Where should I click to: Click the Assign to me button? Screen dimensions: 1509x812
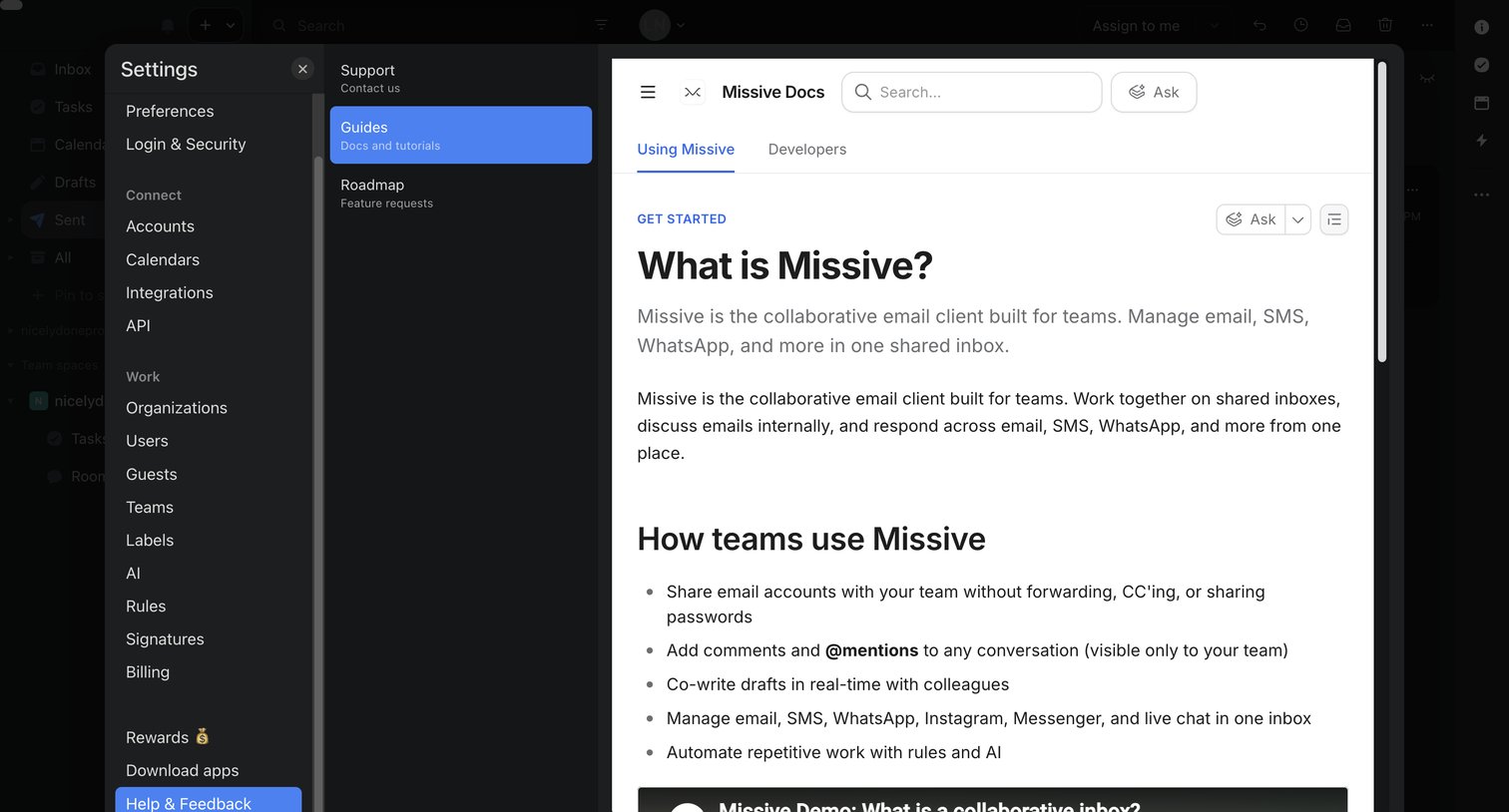tap(1136, 26)
